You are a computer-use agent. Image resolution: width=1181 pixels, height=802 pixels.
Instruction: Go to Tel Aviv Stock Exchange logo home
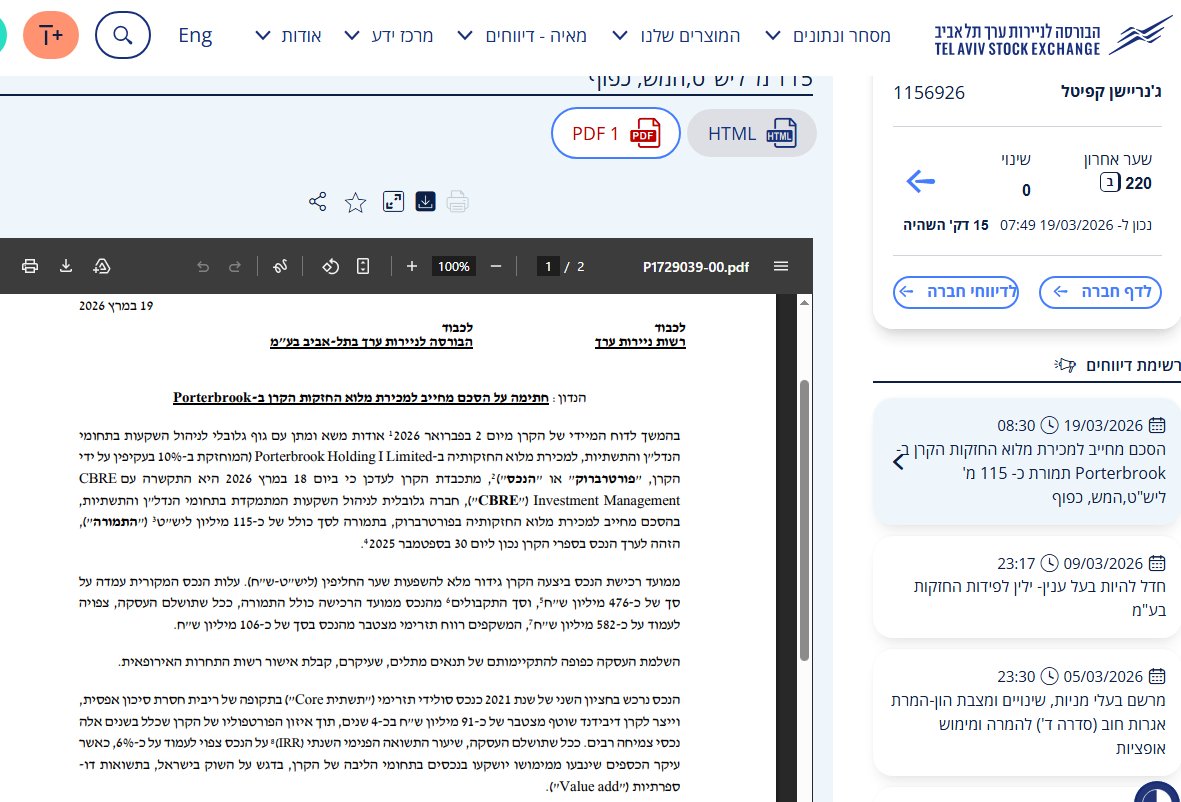[x=1053, y=37]
